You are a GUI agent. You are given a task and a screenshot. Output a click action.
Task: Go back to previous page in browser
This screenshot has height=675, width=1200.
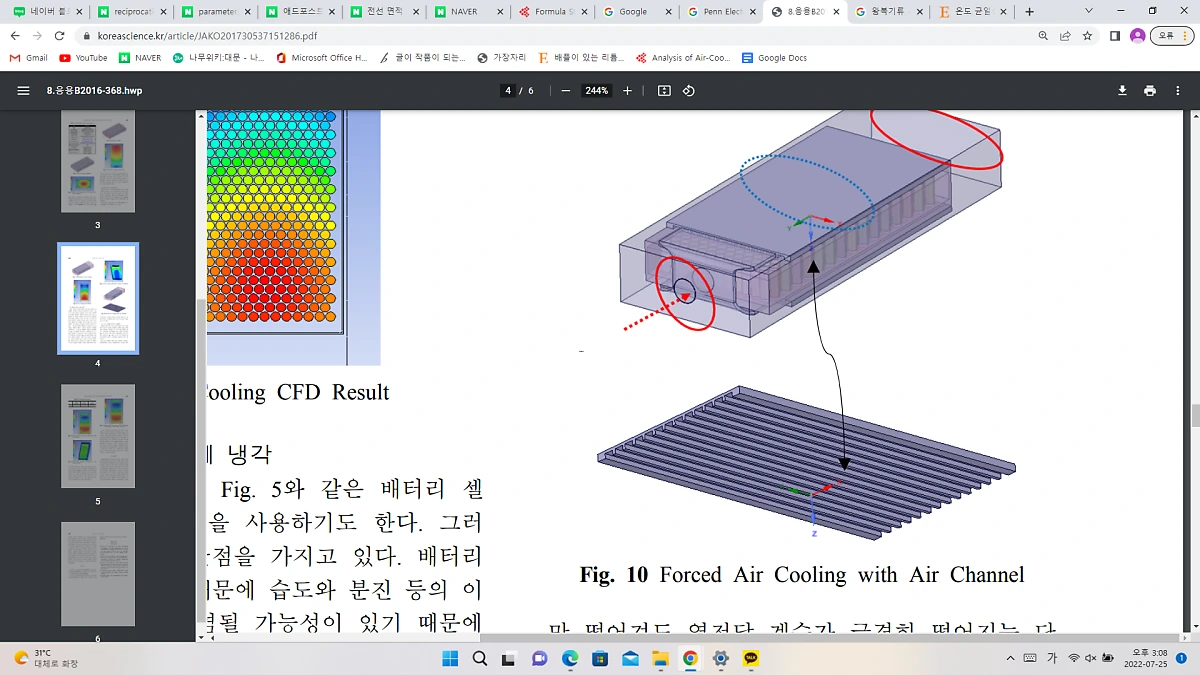pyautogui.click(x=15, y=35)
